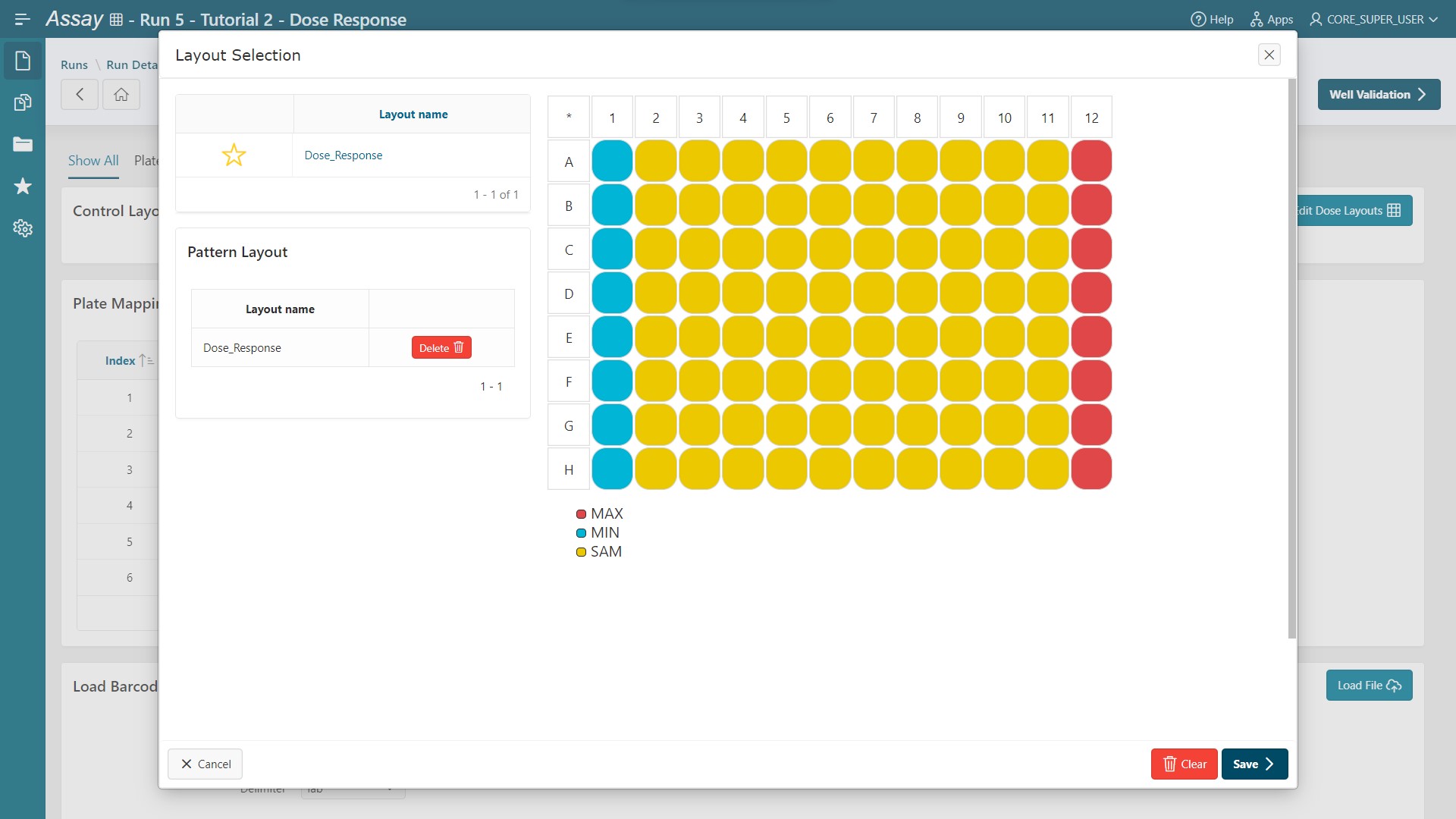Close the Layout Selection dialog
The height and width of the screenshot is (819, 1456).
(x=1269, y=55)
